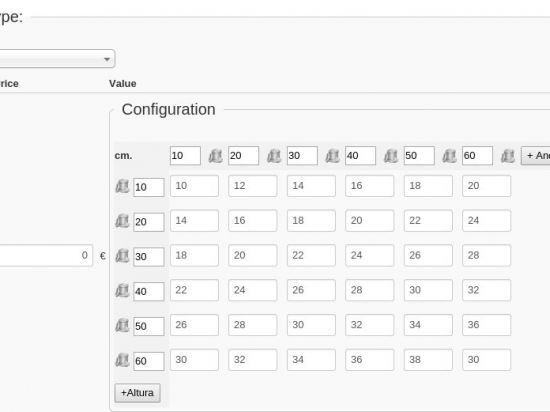This screenshot has height=412, width=550.
Task: Remove the height 60 row via trash icon
Action: coord(122,360)
